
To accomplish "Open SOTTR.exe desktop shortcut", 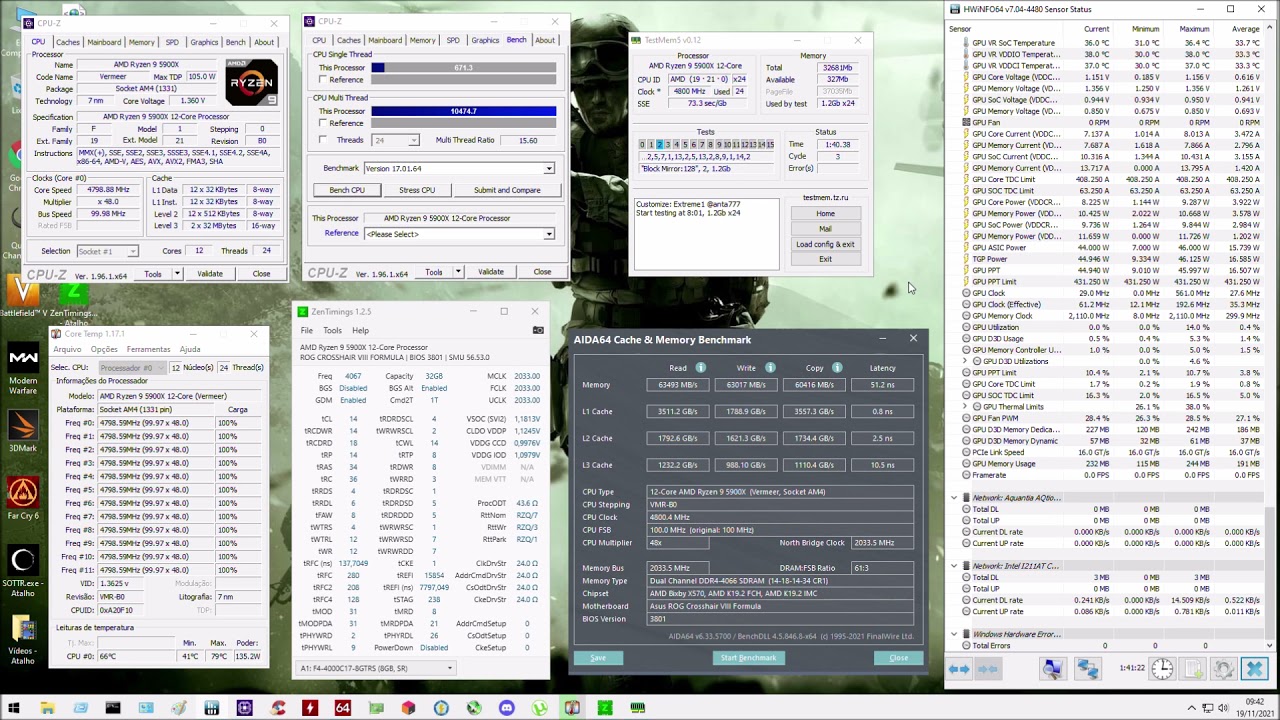I will 23,571.
